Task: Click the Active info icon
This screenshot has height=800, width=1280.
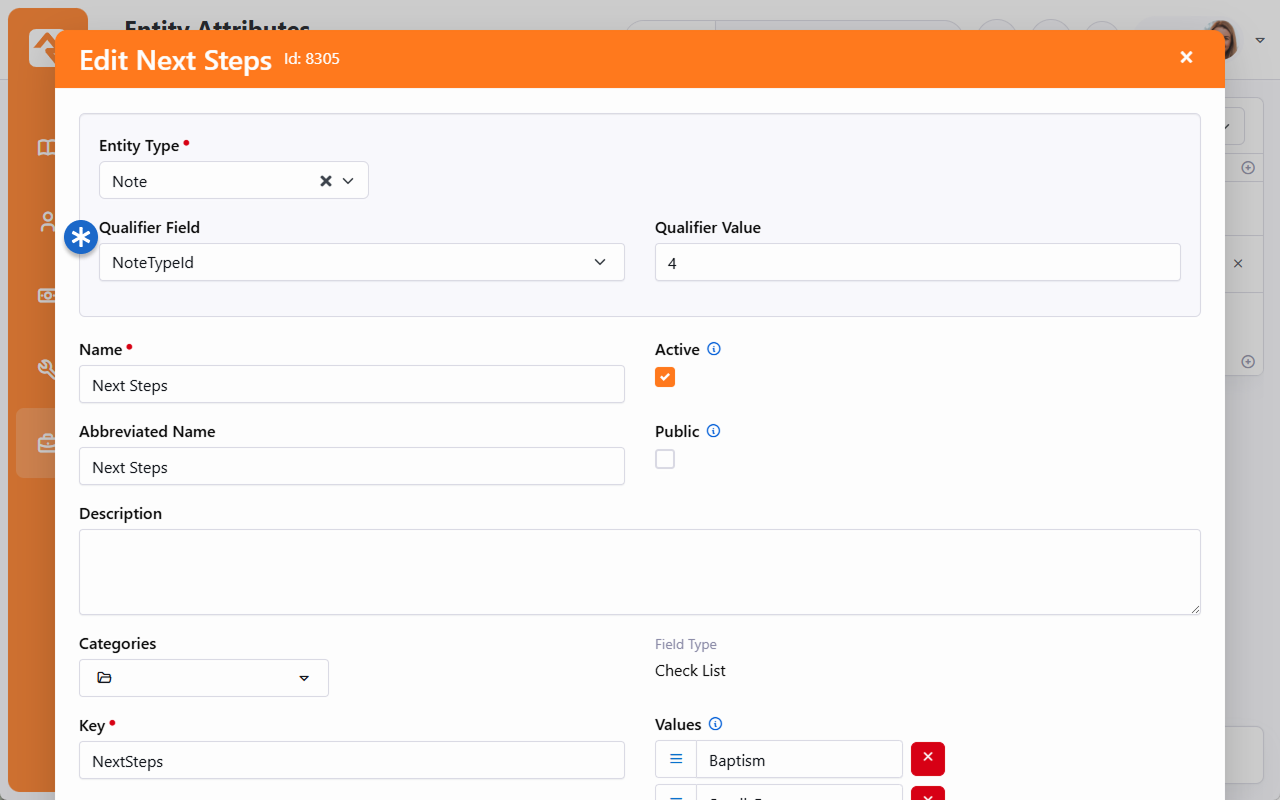Action: pos(714,349)
